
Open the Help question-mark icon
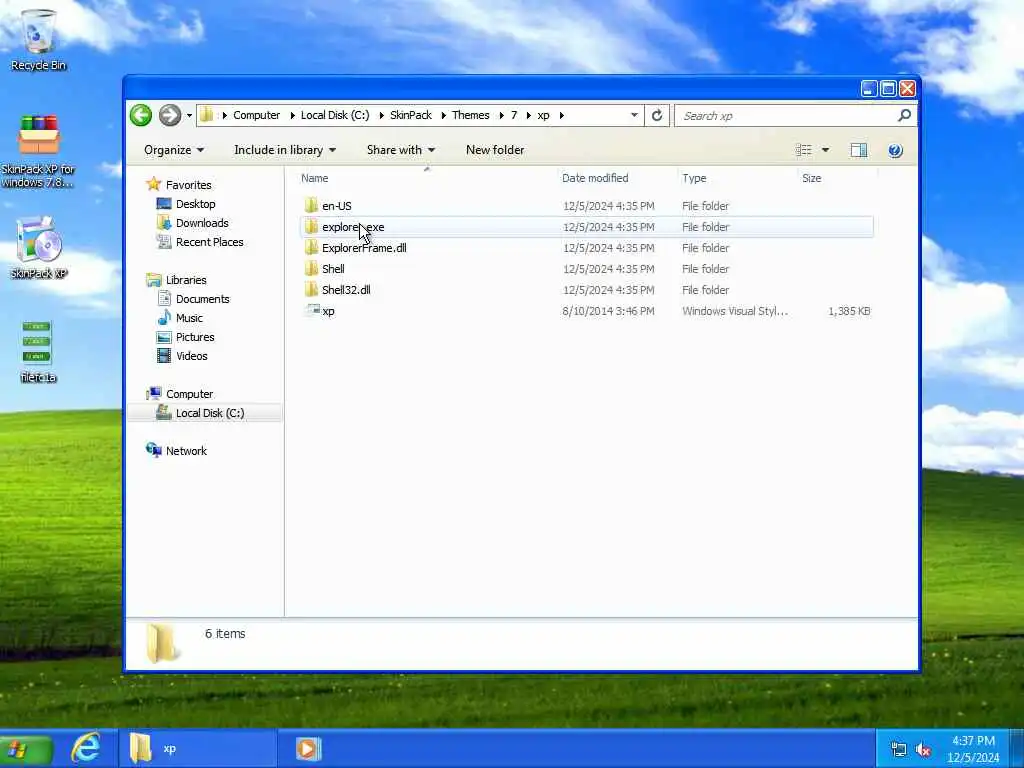895,150
